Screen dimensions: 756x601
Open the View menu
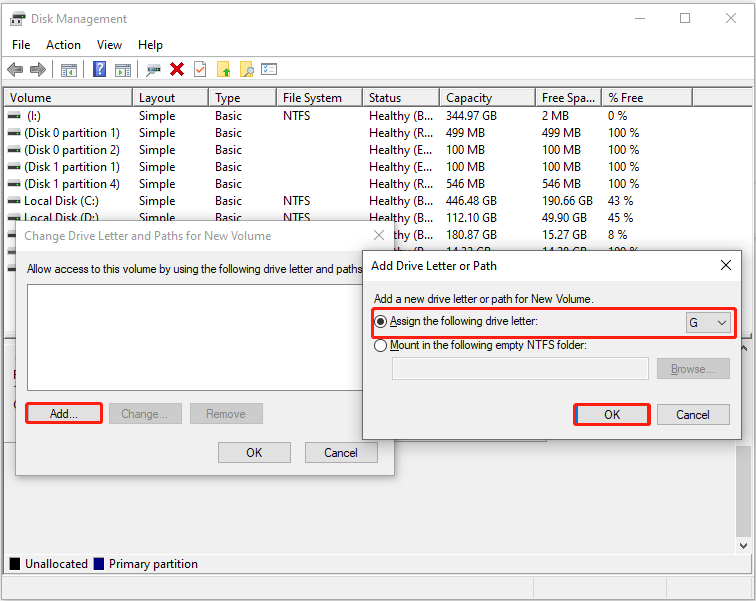coord(109,45)
